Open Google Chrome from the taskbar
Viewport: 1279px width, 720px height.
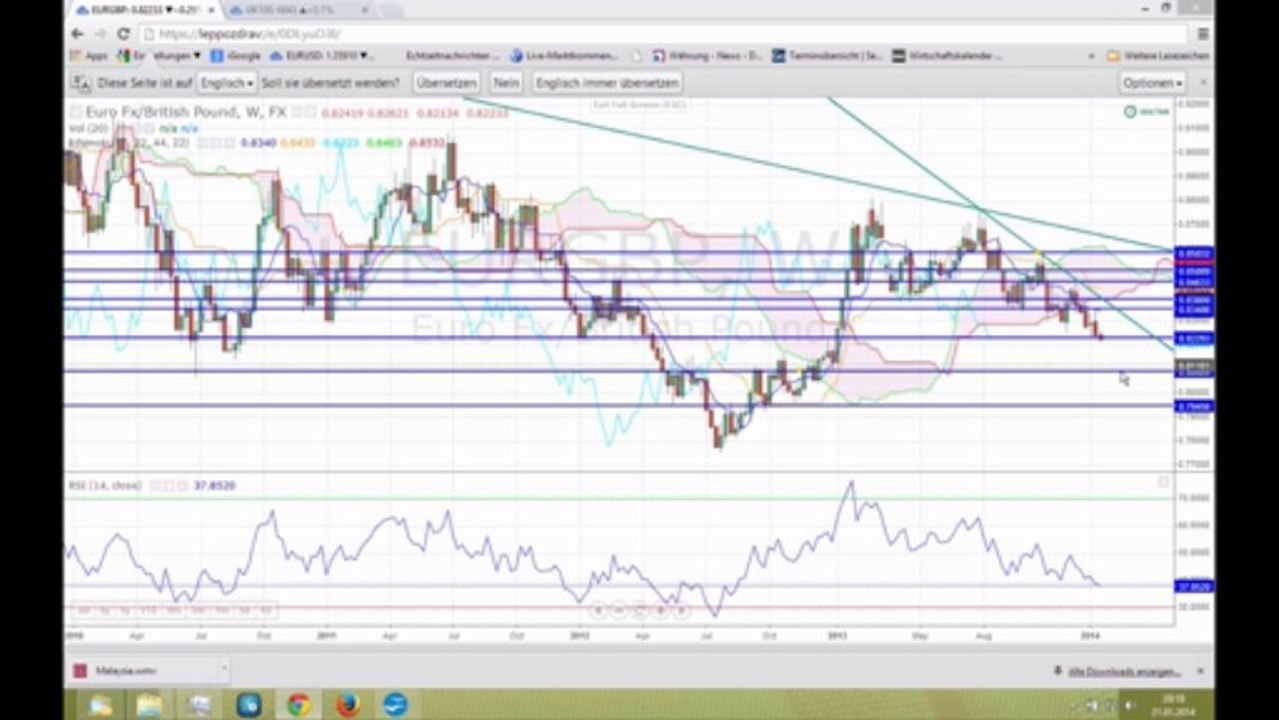298,705
